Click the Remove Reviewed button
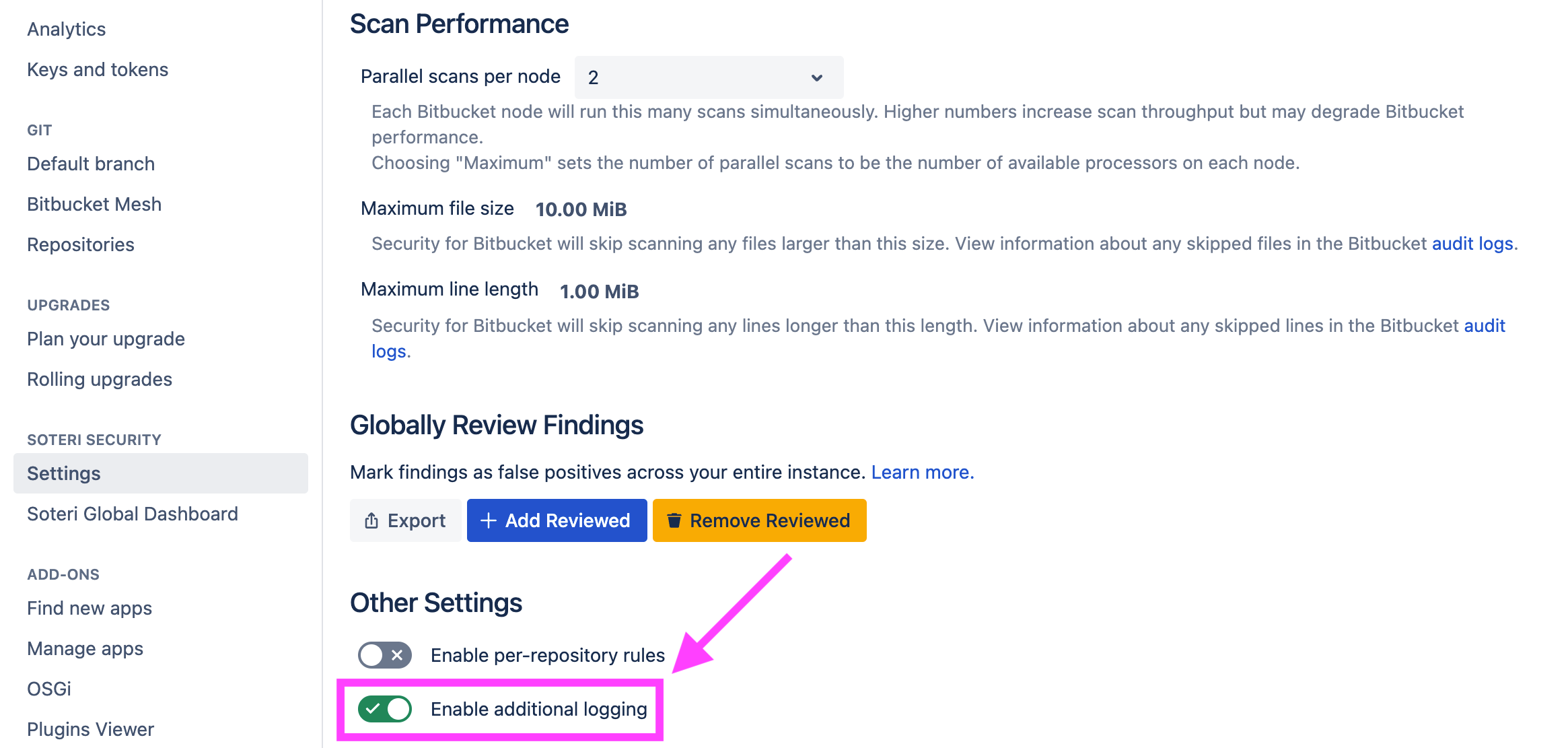 759,520
